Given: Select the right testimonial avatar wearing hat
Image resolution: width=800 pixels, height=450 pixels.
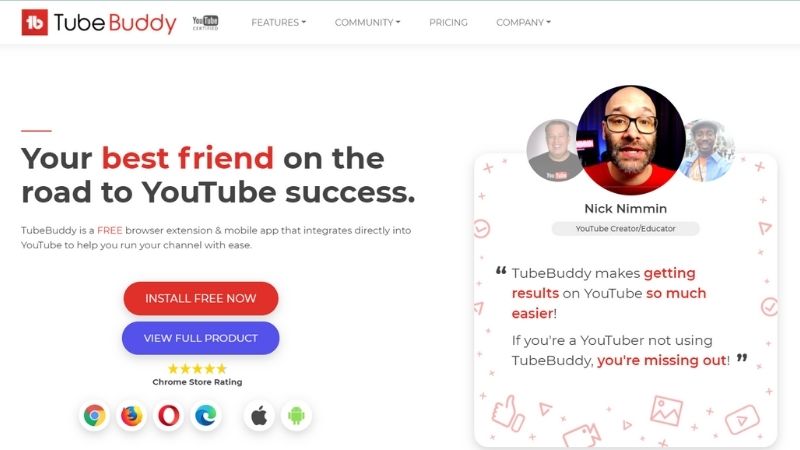Looking at the screenshot, I should (x=708, y=151).
